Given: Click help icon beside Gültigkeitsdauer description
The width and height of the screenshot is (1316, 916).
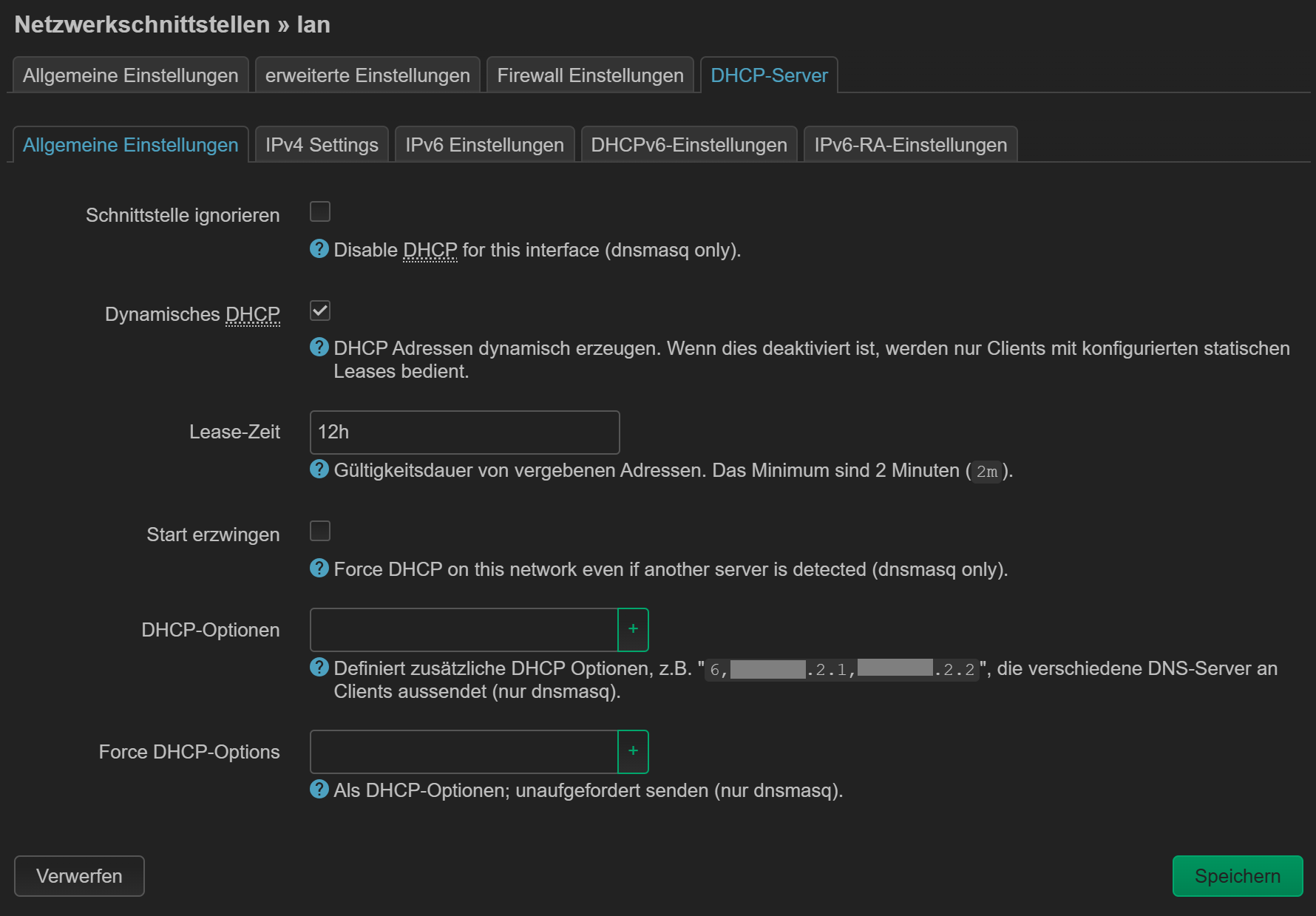Looking at the screenshot, I should coord(319,469).
